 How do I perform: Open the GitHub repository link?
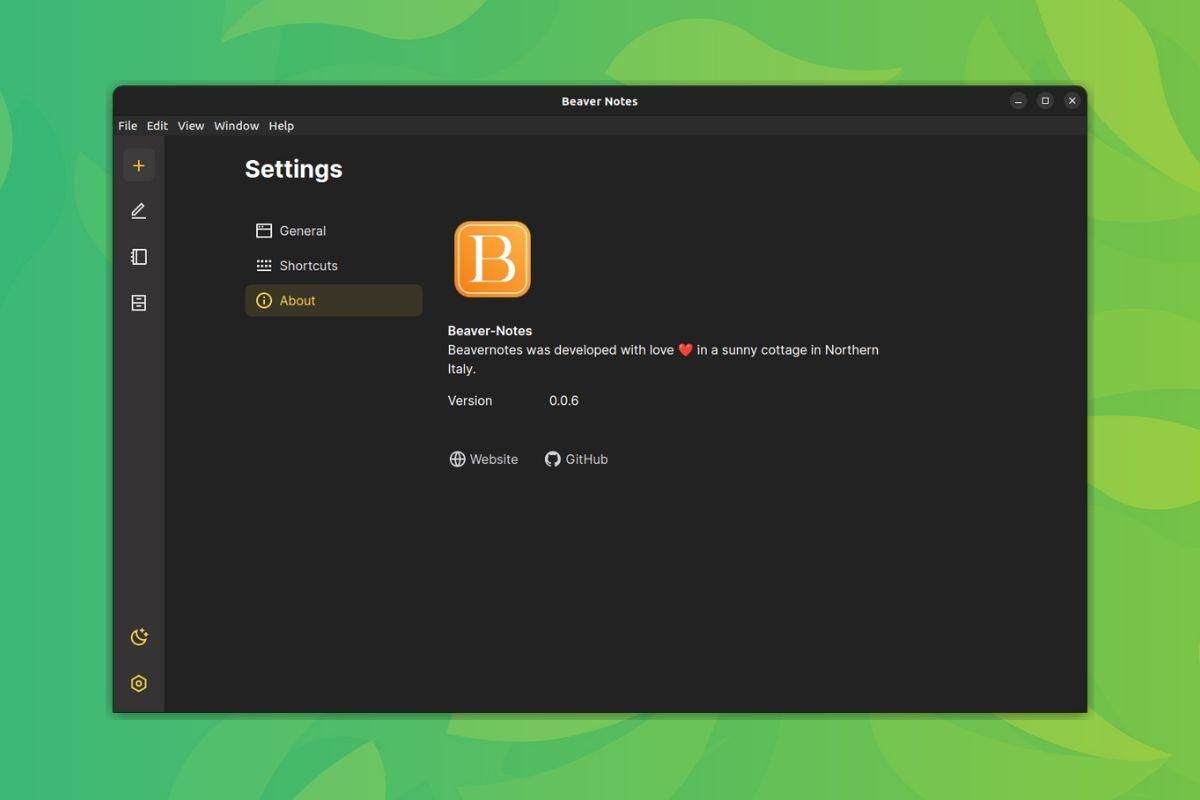[x=585, y=459]
